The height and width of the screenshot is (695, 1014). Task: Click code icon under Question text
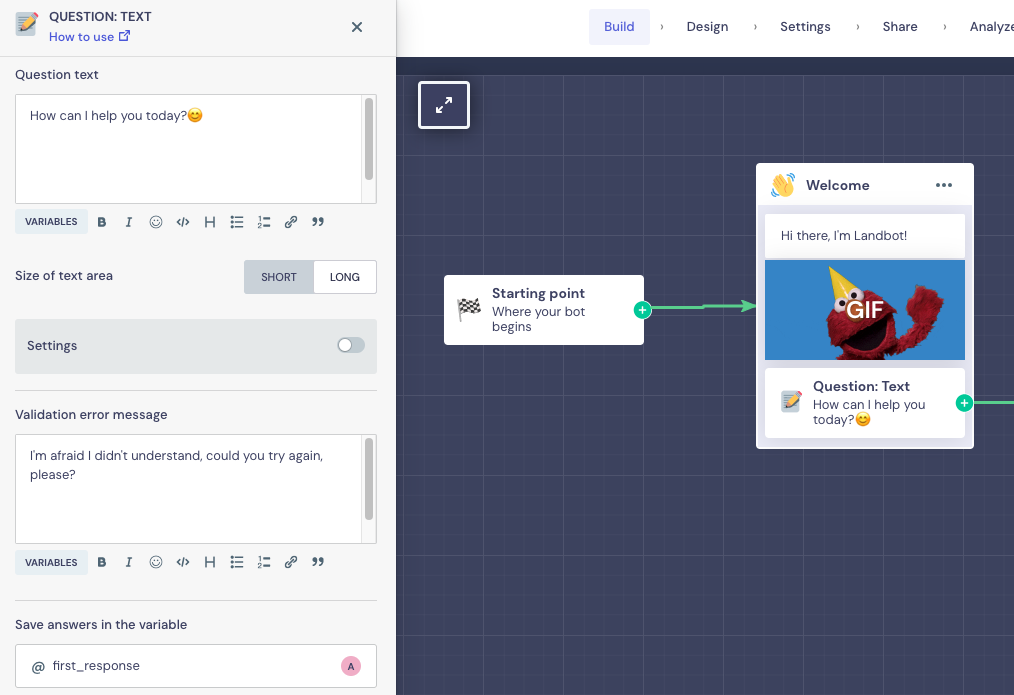click(x=183, y=222)
